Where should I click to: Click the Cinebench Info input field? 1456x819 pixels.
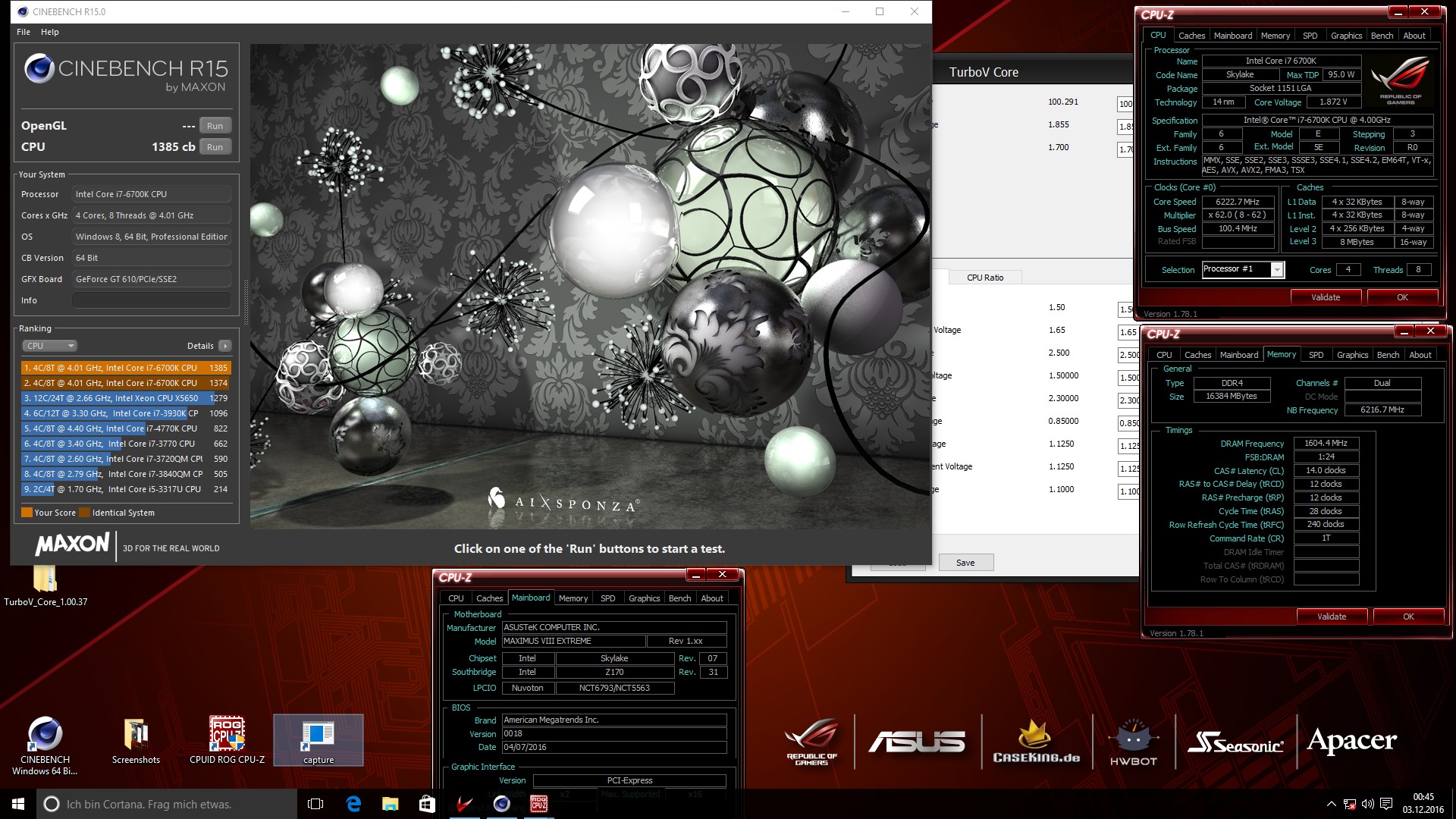152,300
